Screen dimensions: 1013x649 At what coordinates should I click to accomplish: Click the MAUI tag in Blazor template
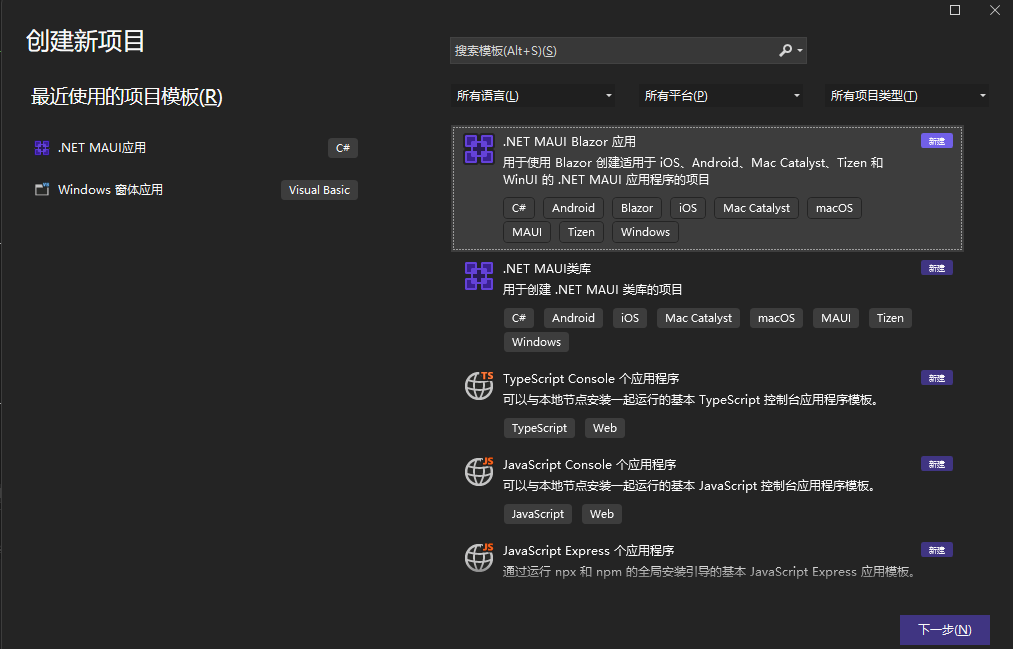tap(527, 232)
